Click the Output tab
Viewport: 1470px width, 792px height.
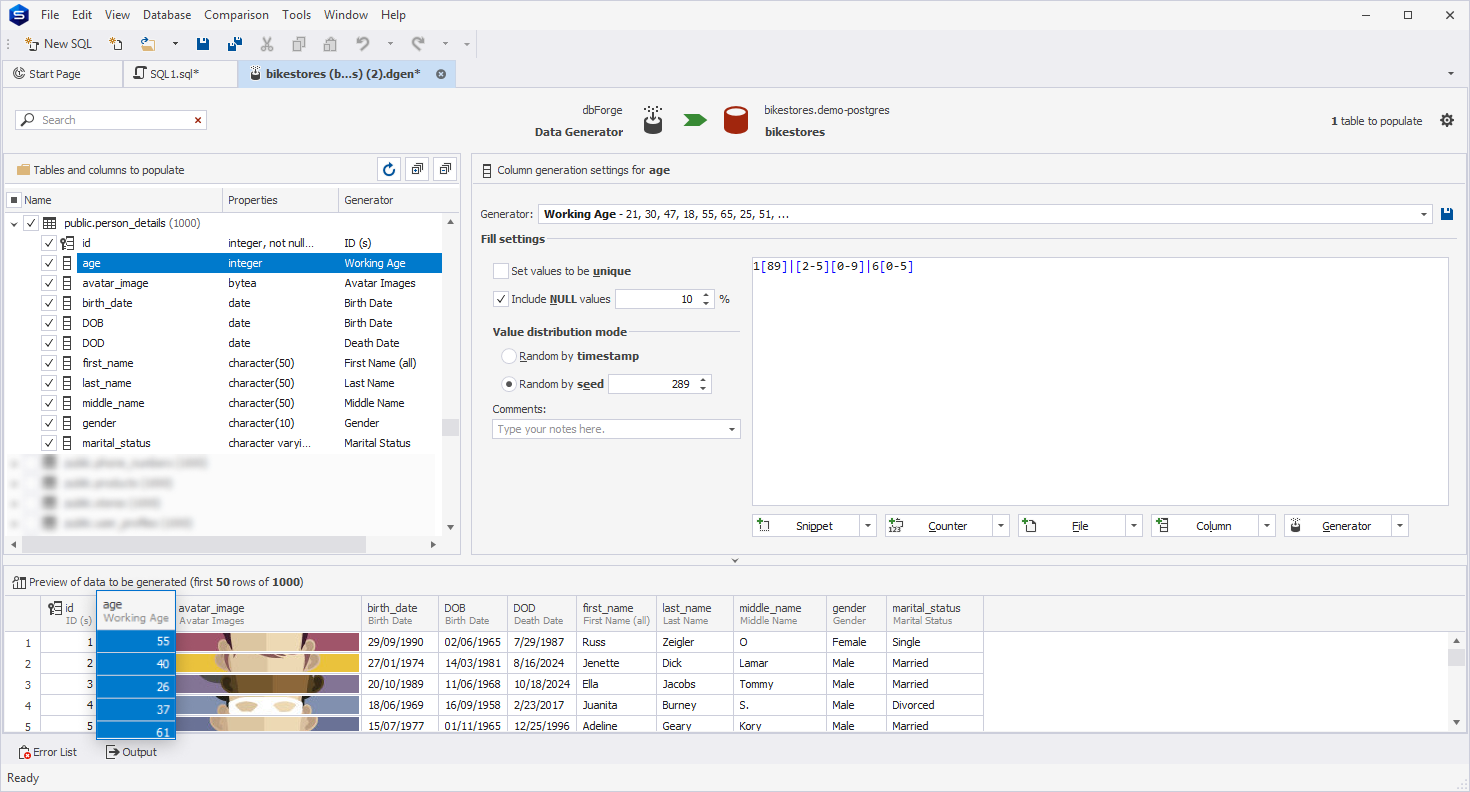(131, 752)
